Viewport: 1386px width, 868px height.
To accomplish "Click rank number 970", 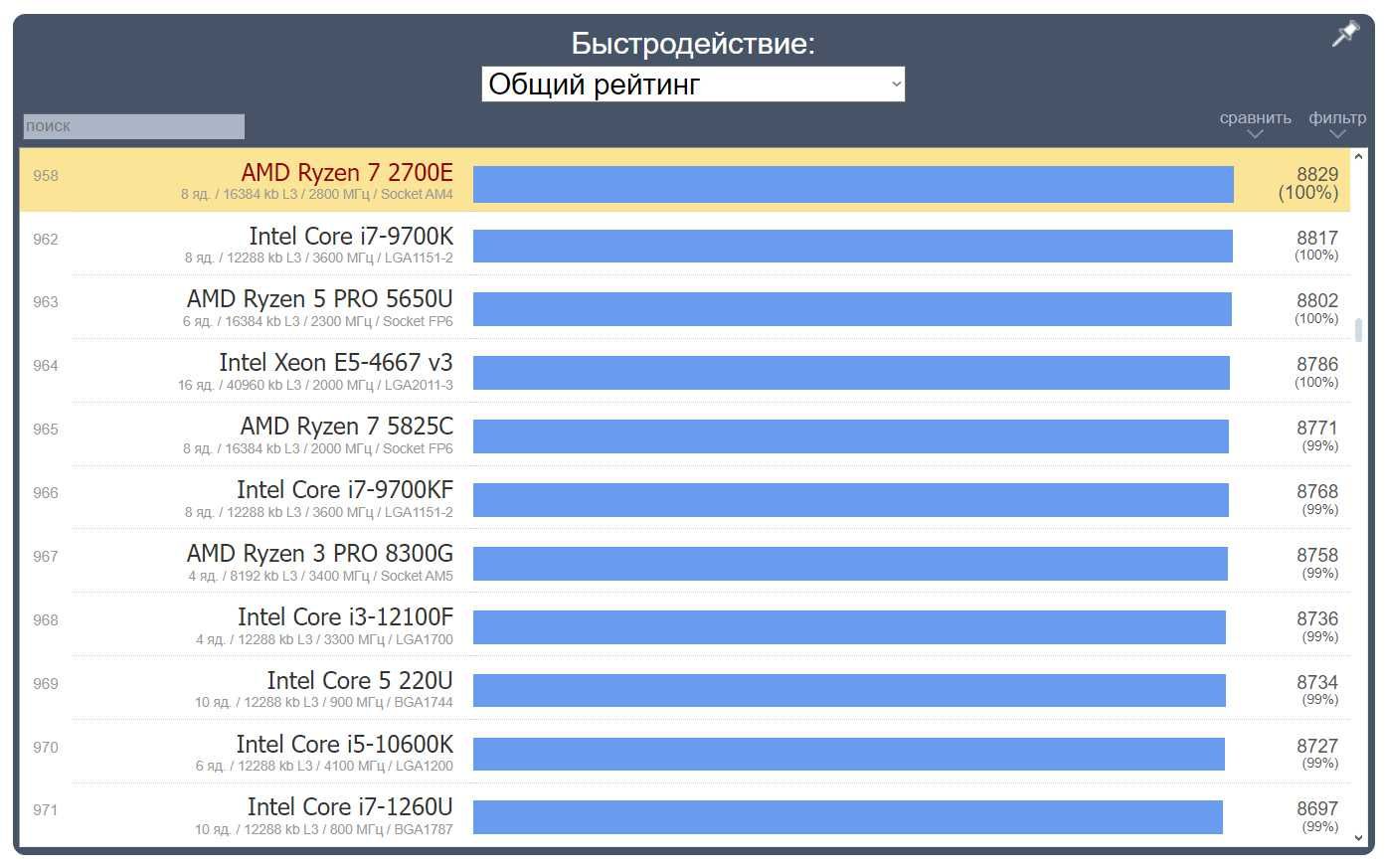I will 46,748.
